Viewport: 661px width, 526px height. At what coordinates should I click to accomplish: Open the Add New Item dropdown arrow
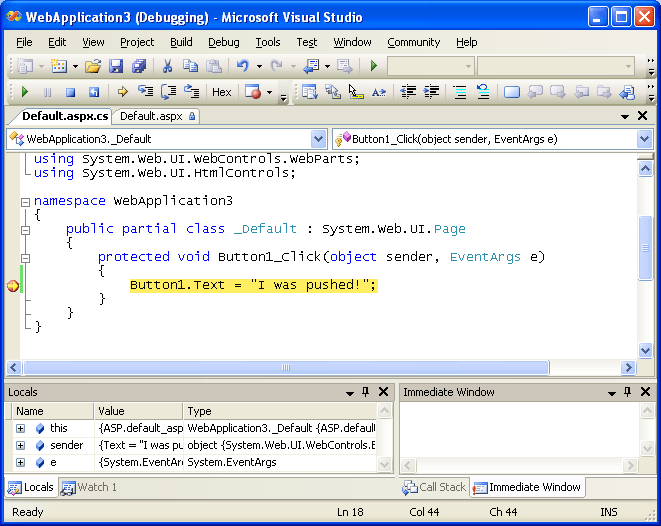(x=75, y=66)
